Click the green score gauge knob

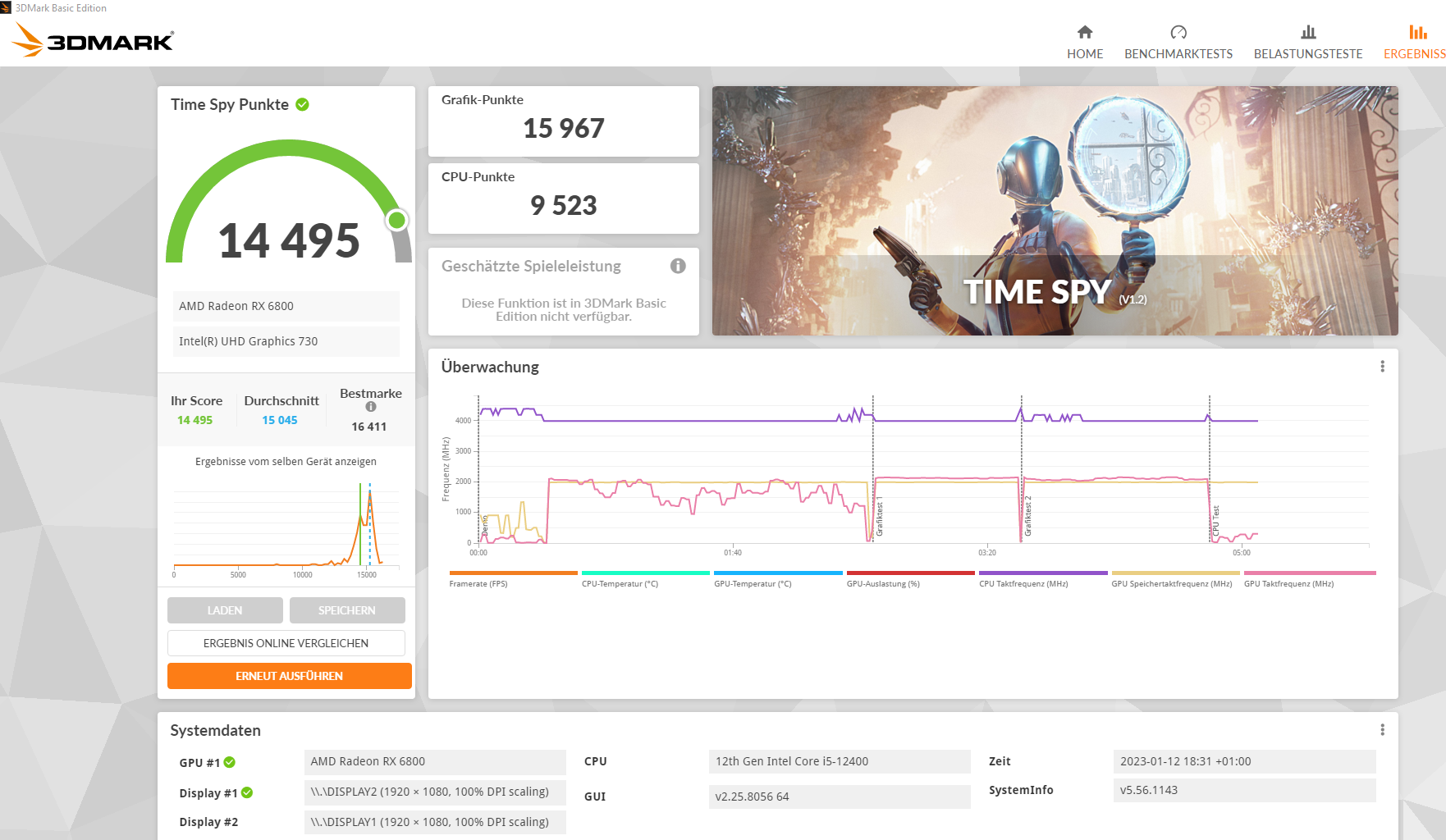(397, 220)
